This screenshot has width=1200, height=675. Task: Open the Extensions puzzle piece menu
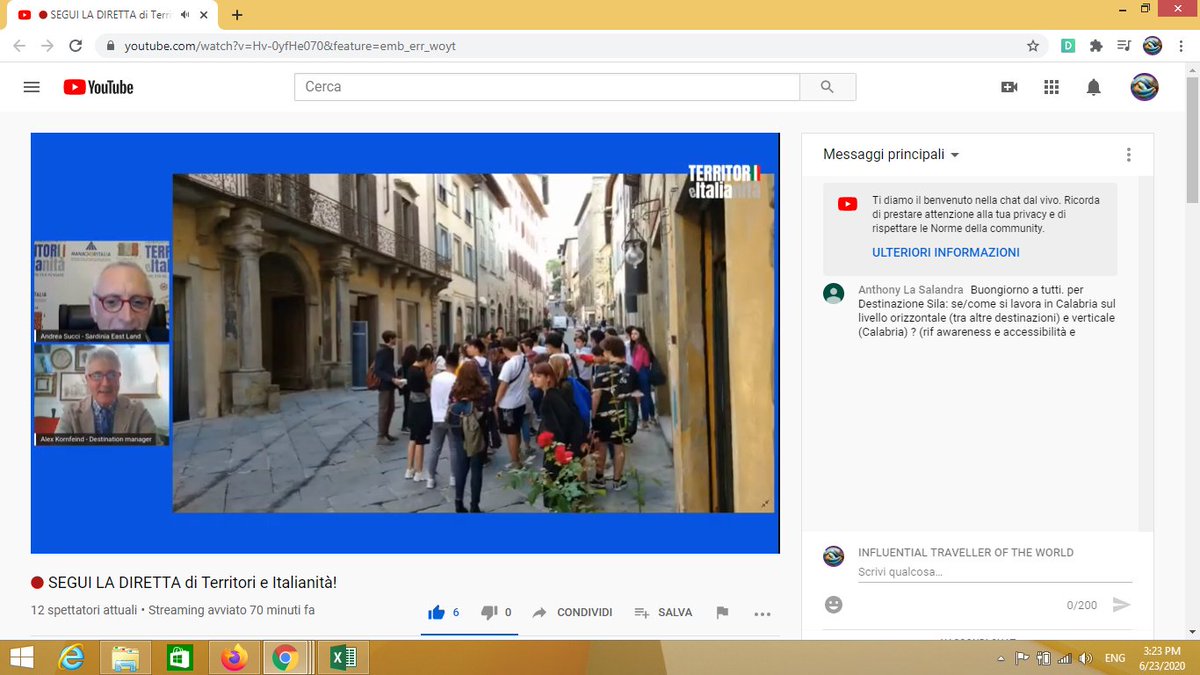(1096, 45)
